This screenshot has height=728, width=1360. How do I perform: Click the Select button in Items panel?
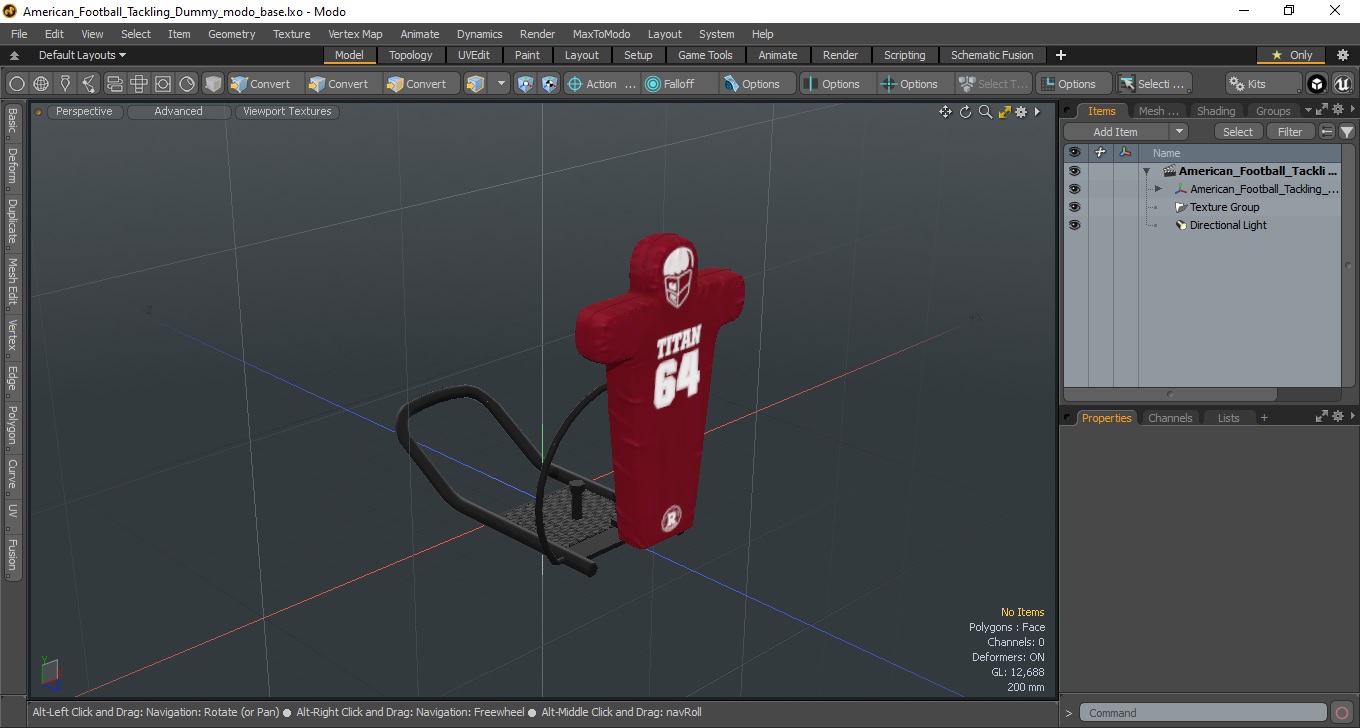coord(1238,132)
